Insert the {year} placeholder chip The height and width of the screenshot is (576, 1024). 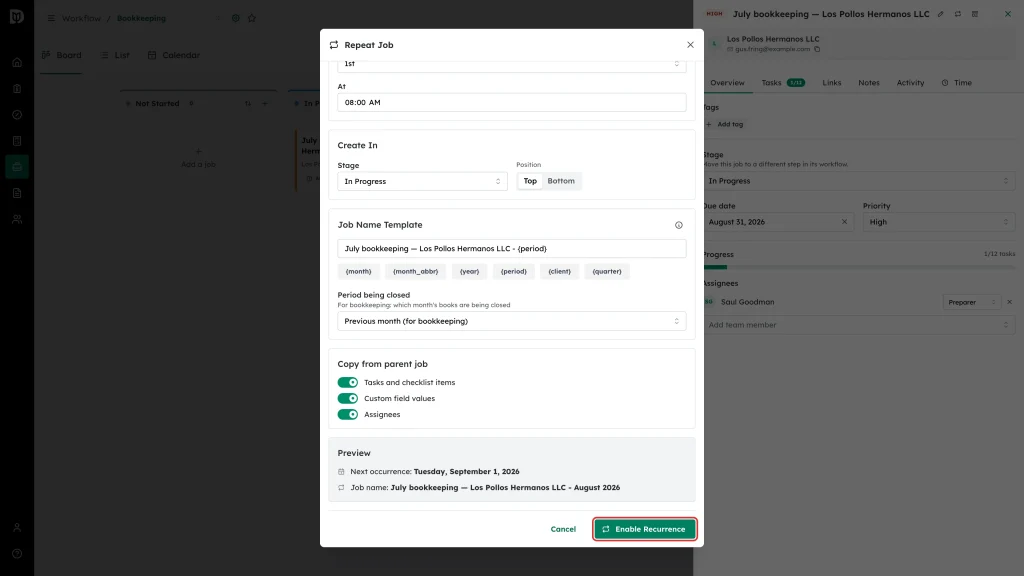[x=470, y=272]
